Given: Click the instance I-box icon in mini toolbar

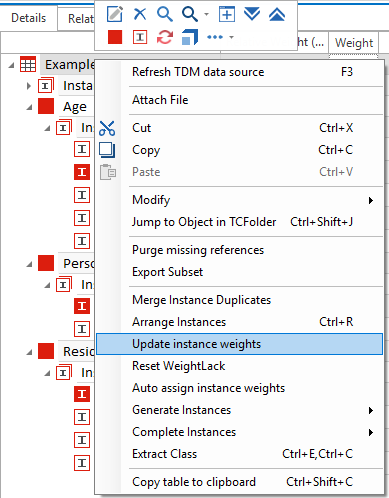Looking at the screenshot, I should (x=140, y=37).
